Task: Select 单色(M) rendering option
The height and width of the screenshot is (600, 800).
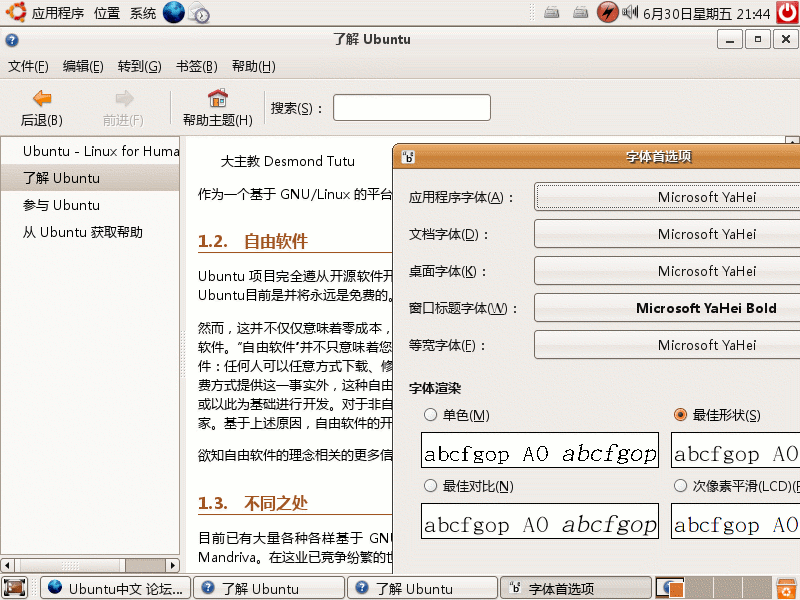Action: pos(457,415)
